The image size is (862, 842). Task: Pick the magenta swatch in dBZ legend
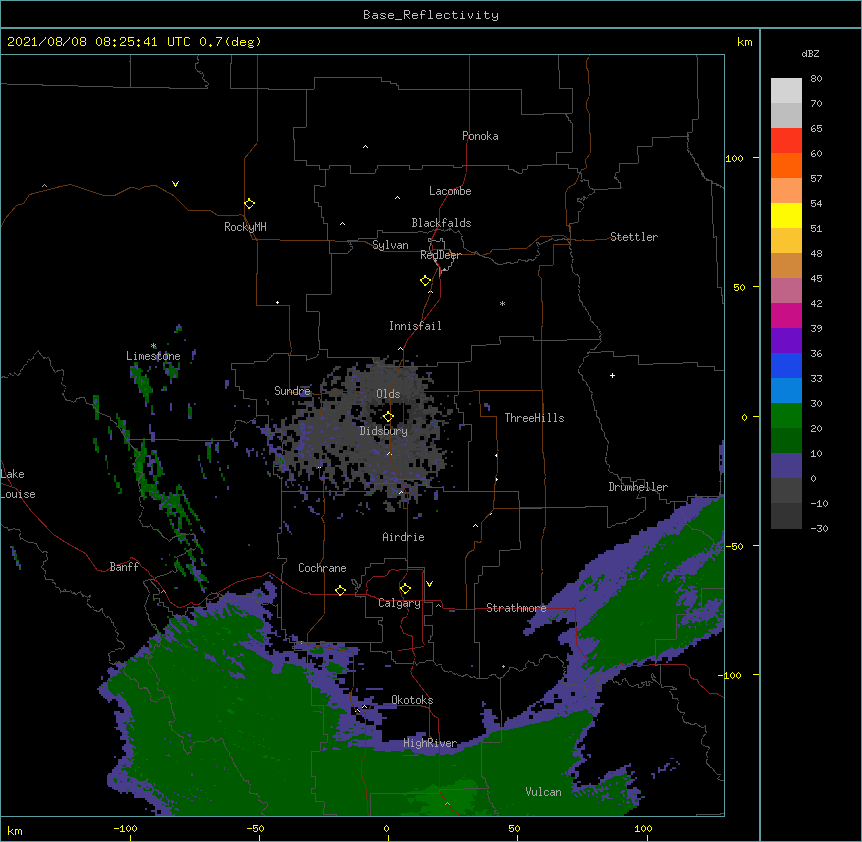(x=786, y=315)
